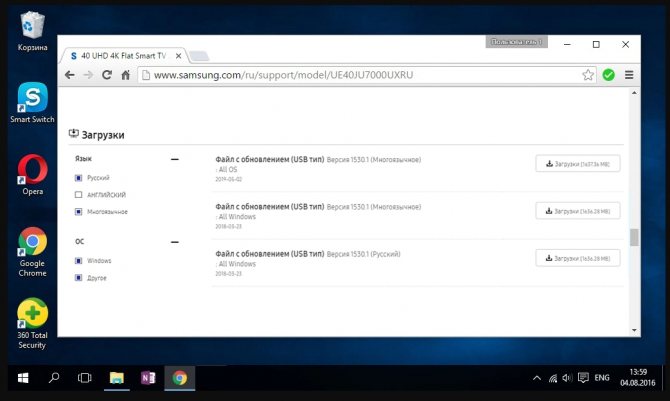Switch the input language via ENG

pos(602,378)
